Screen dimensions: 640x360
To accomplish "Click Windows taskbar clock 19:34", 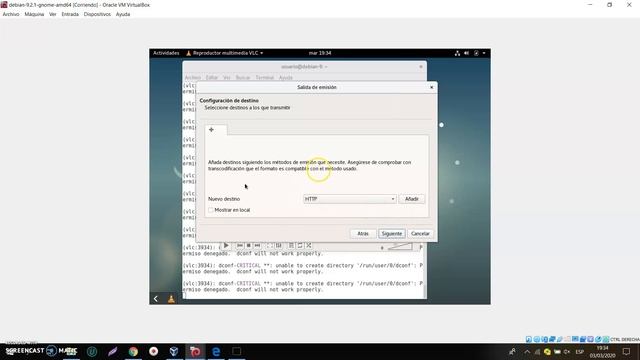I will pyautogui.click(x=602, y=351).
